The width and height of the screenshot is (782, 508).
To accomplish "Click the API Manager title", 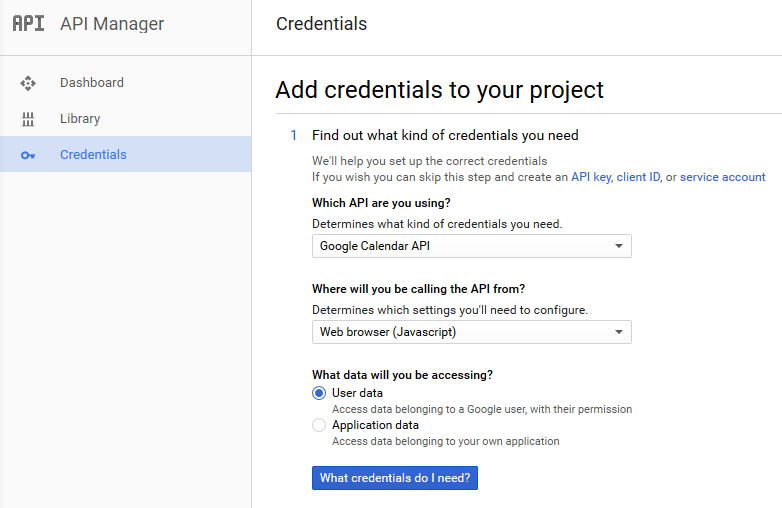I will click(x=112, y=23).
